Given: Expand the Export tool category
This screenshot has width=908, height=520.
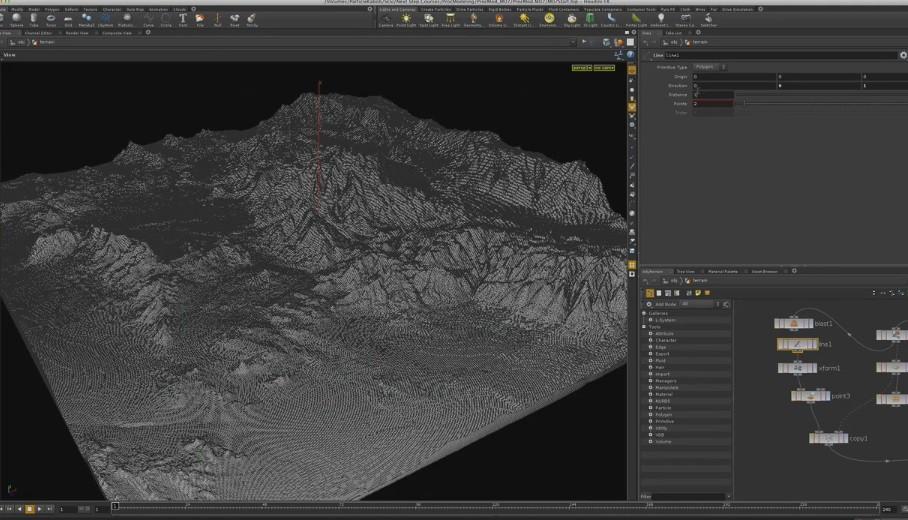Looking at the screenshot, I should click(650, 354).
